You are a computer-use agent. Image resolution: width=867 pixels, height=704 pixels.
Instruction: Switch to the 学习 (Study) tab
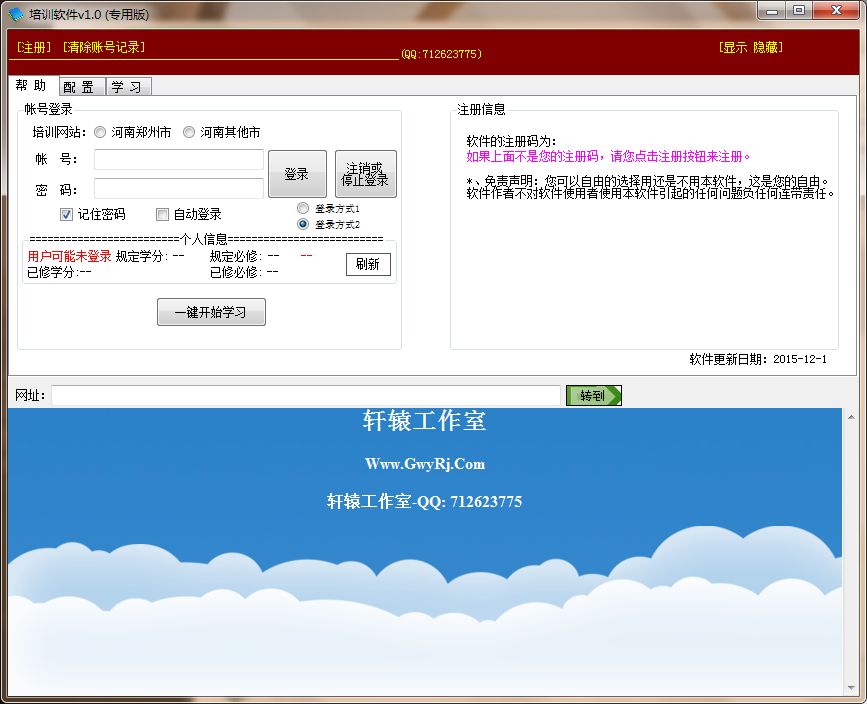[x=128, y=86]
